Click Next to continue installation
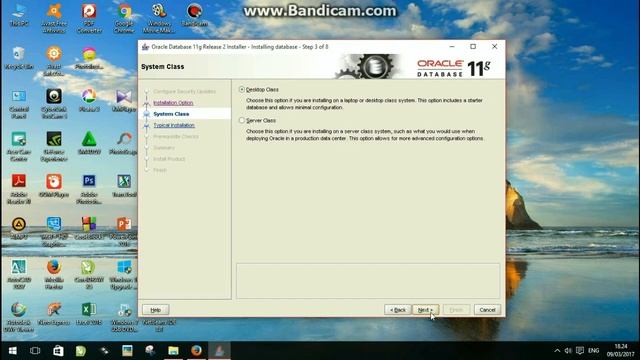The width and height of the screenshot is (640, 360). coord(425,310)
